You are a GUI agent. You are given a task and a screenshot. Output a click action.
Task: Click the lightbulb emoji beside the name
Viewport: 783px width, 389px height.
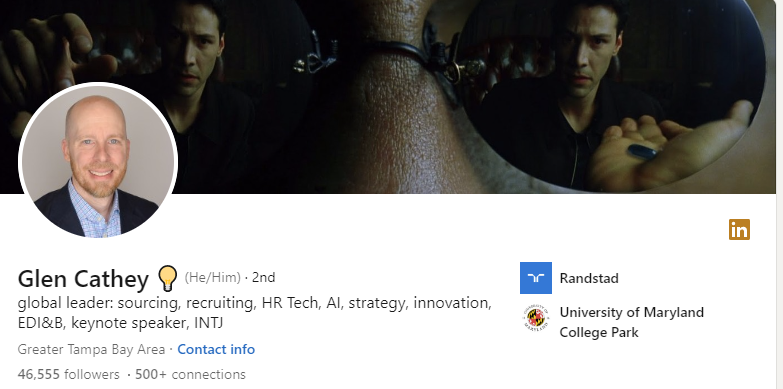click(167, 279)
